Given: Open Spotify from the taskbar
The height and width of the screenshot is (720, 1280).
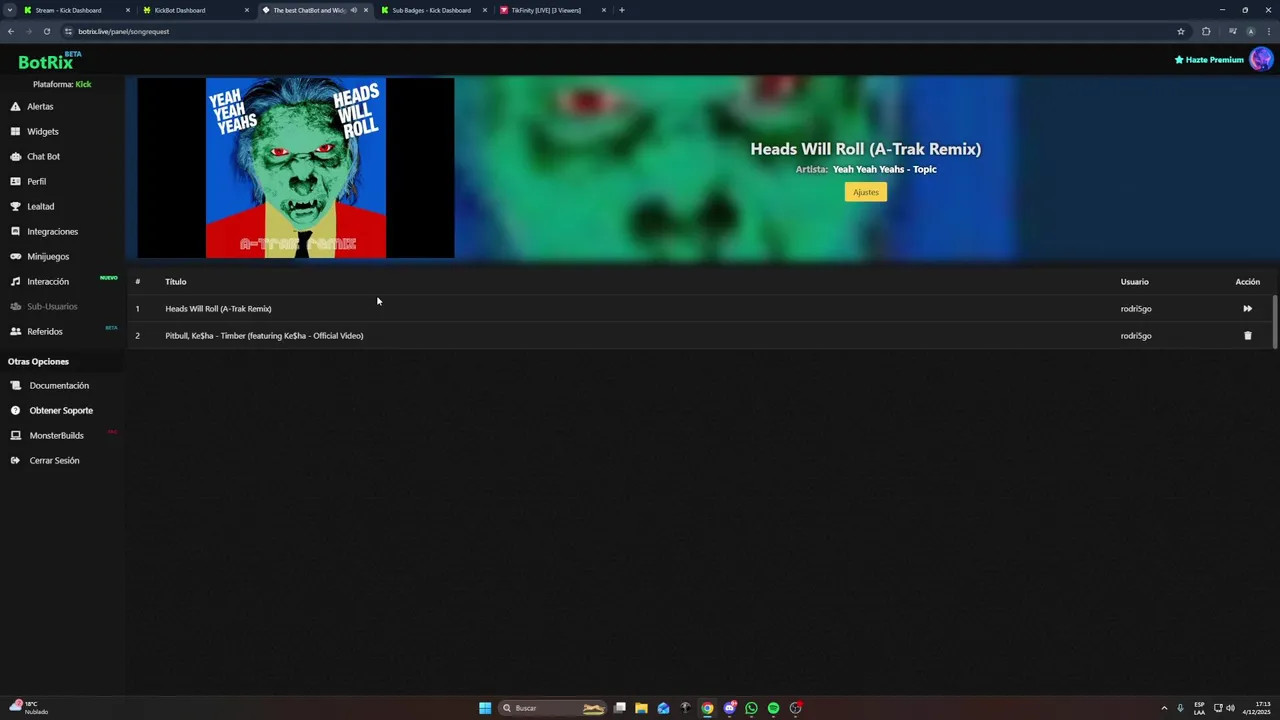Looking at the screenshot, I should (x=773, y=708).
